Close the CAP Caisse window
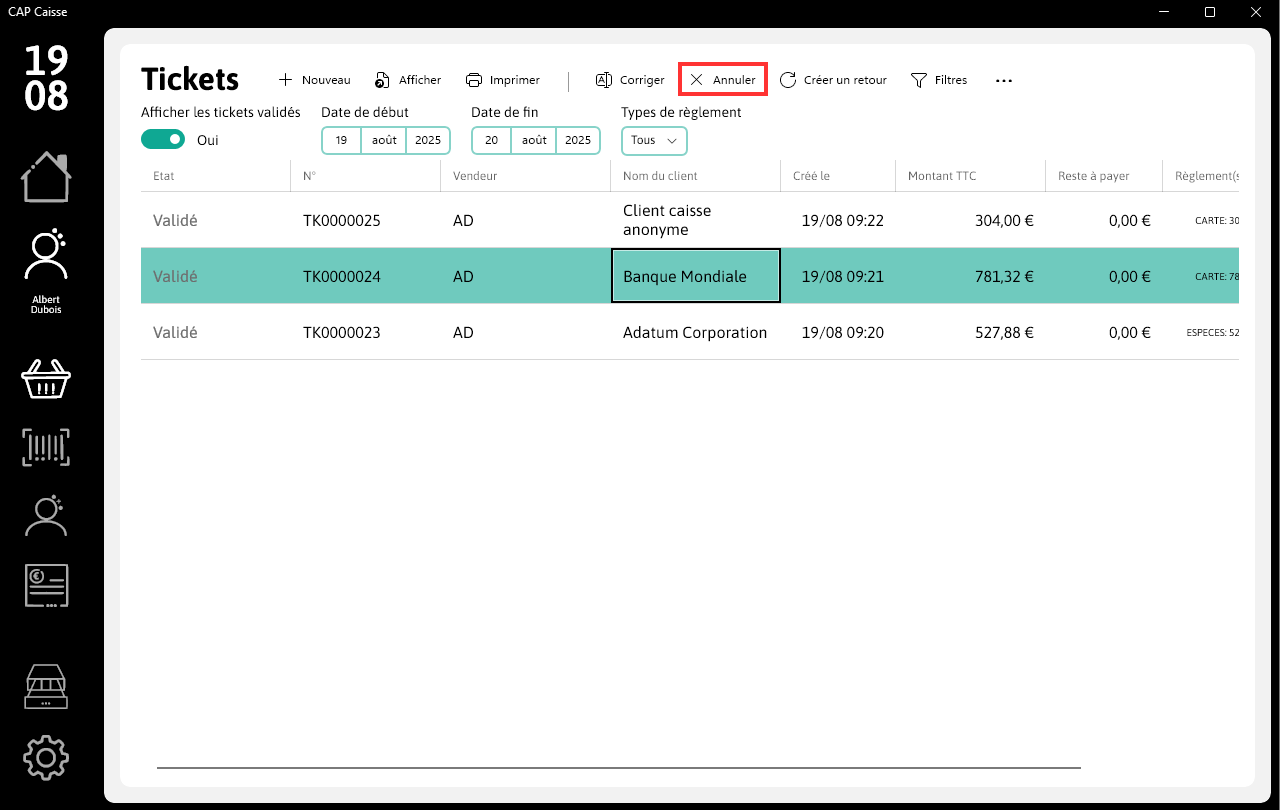1280x810 pixels. pyautogui.click(x=1256, y=12)
